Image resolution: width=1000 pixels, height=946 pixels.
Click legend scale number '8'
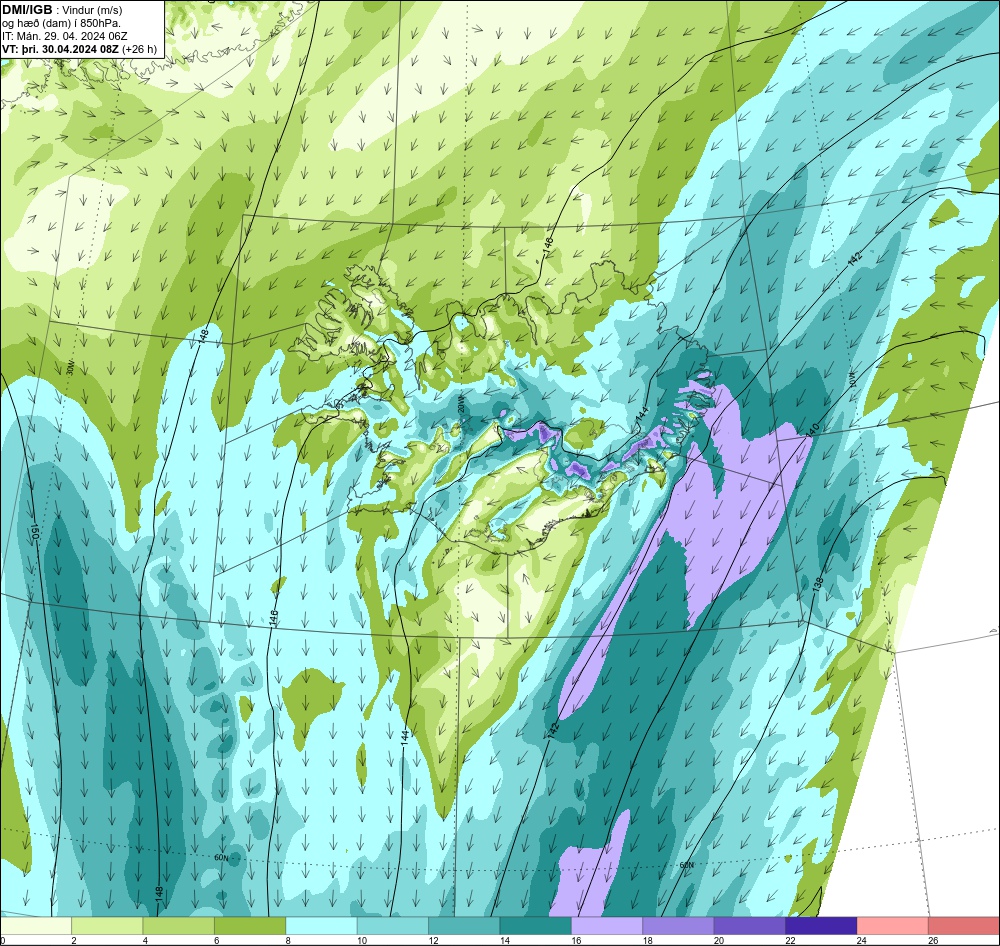[288, 940]
